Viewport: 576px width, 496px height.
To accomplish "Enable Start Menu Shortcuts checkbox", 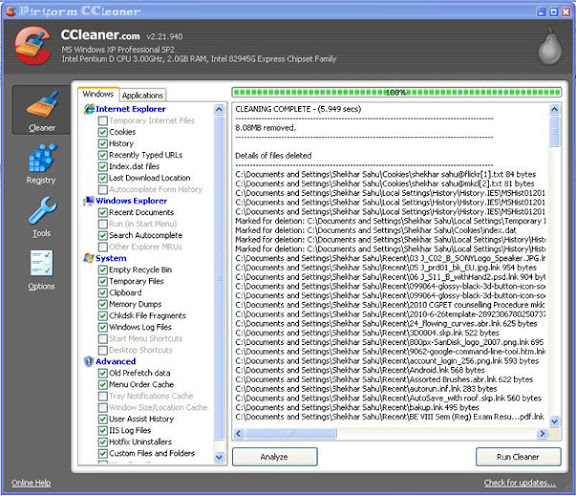I will tap(103, 338).
